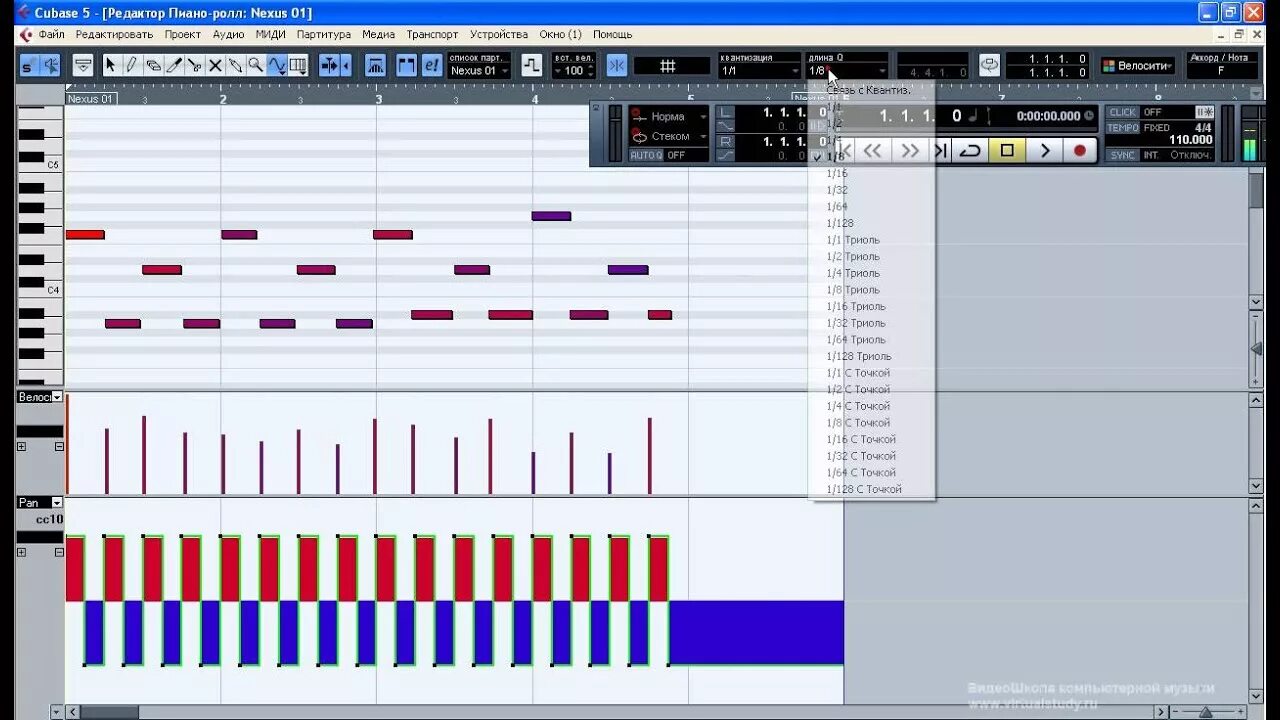
Task: Toggle the TEMPO track button
Action: pos(1123,128)
